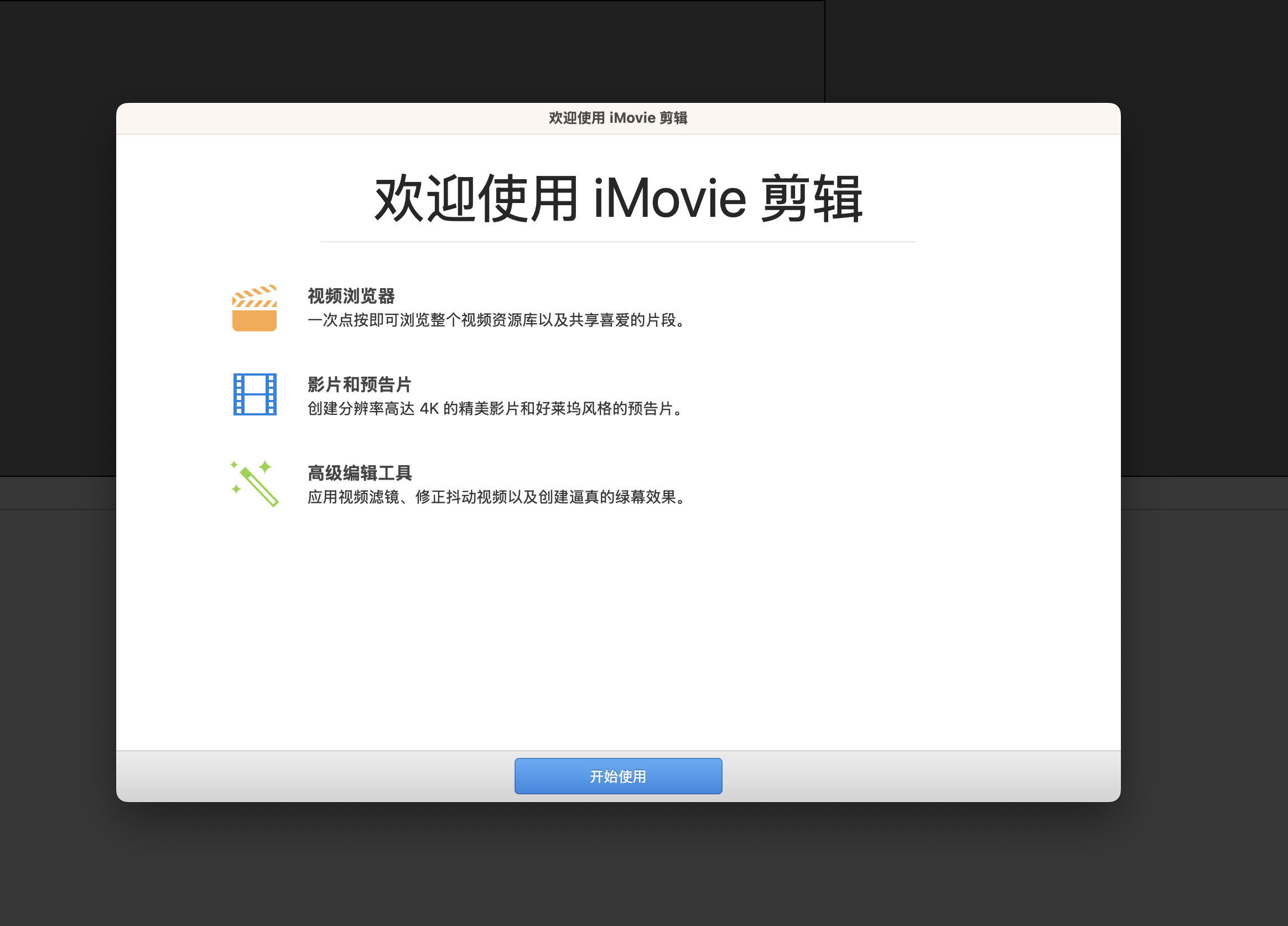Click the dialog title bar text
The width and height of the screenshot is (1288, 926).
coord(618,118)
